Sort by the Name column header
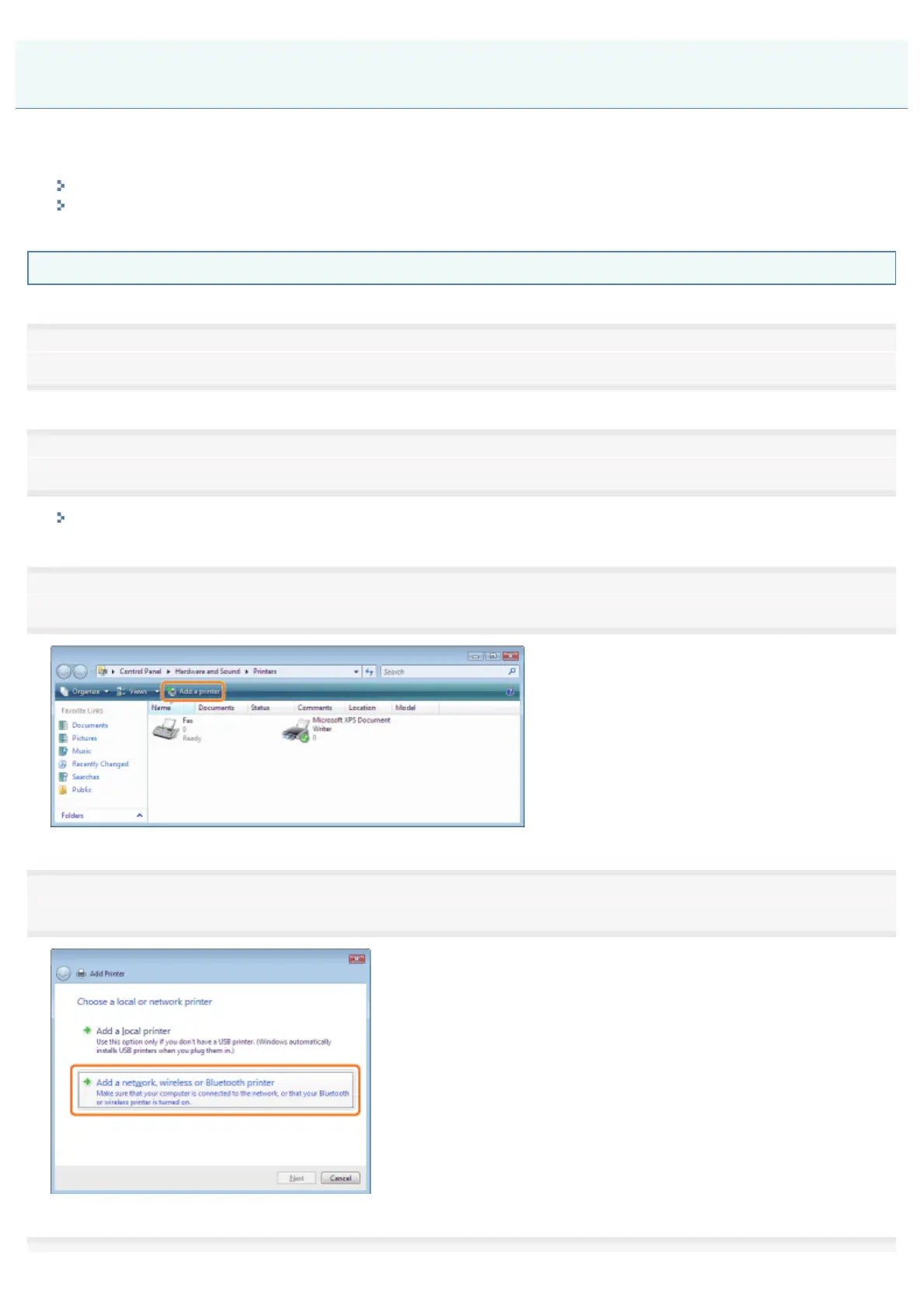The height and width of the screenshot is (1308, 924). tap(171, 708)
